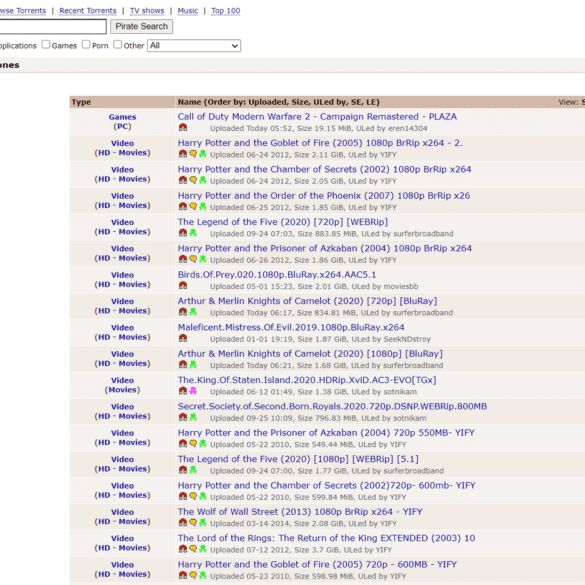
Task: Click green skull icon for Arthur & Merlin 1080p
Action: pos(193,365)
